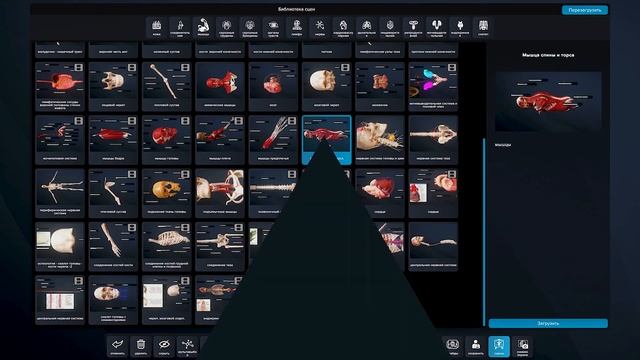Open the long leg bone joint scene thumbnail

pos(167,87)
